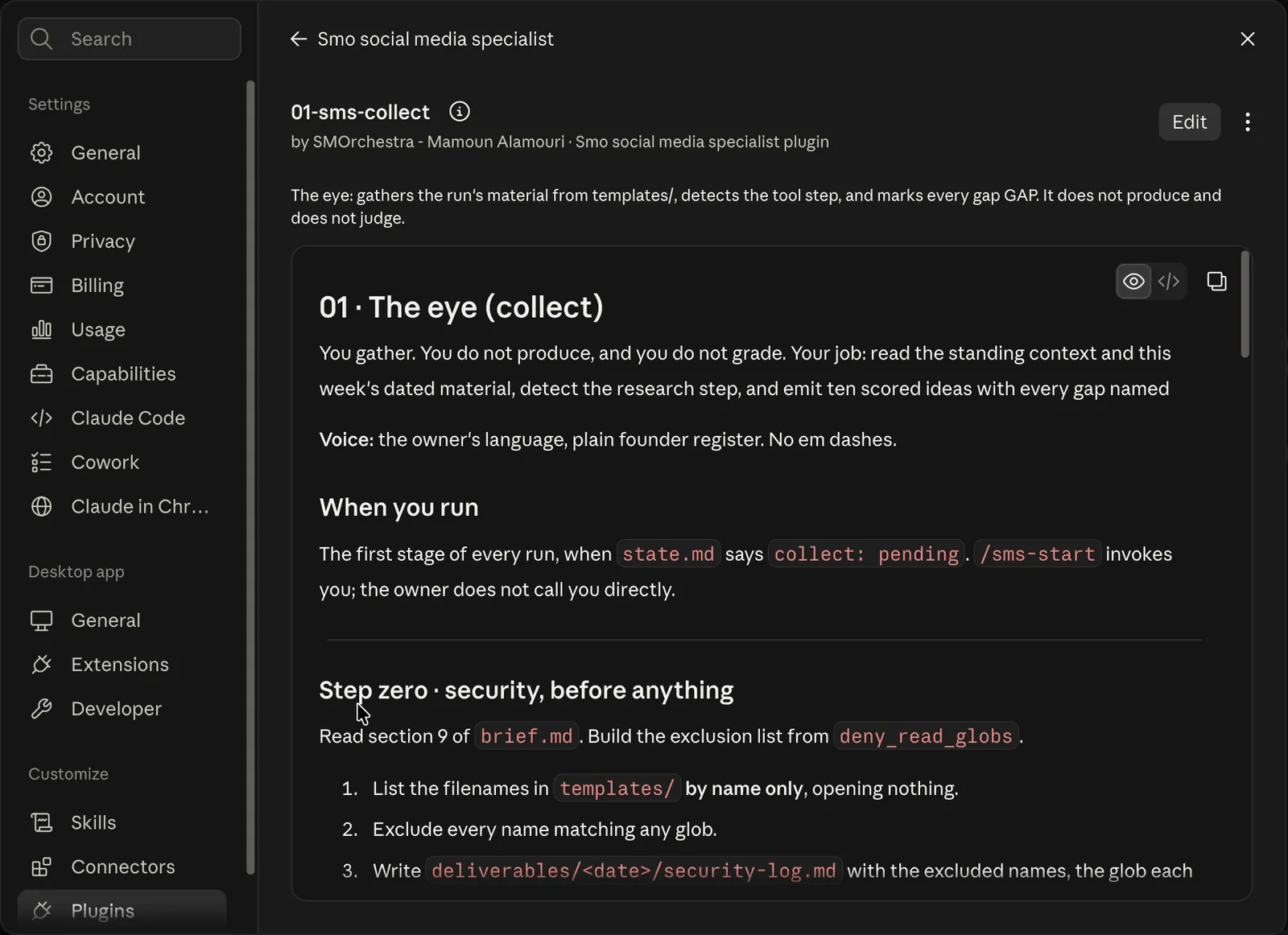Viewport: 1288px width, 935px height.
Task: Click the Desktop app General monitor icon
Action: [x=41, y=620]
